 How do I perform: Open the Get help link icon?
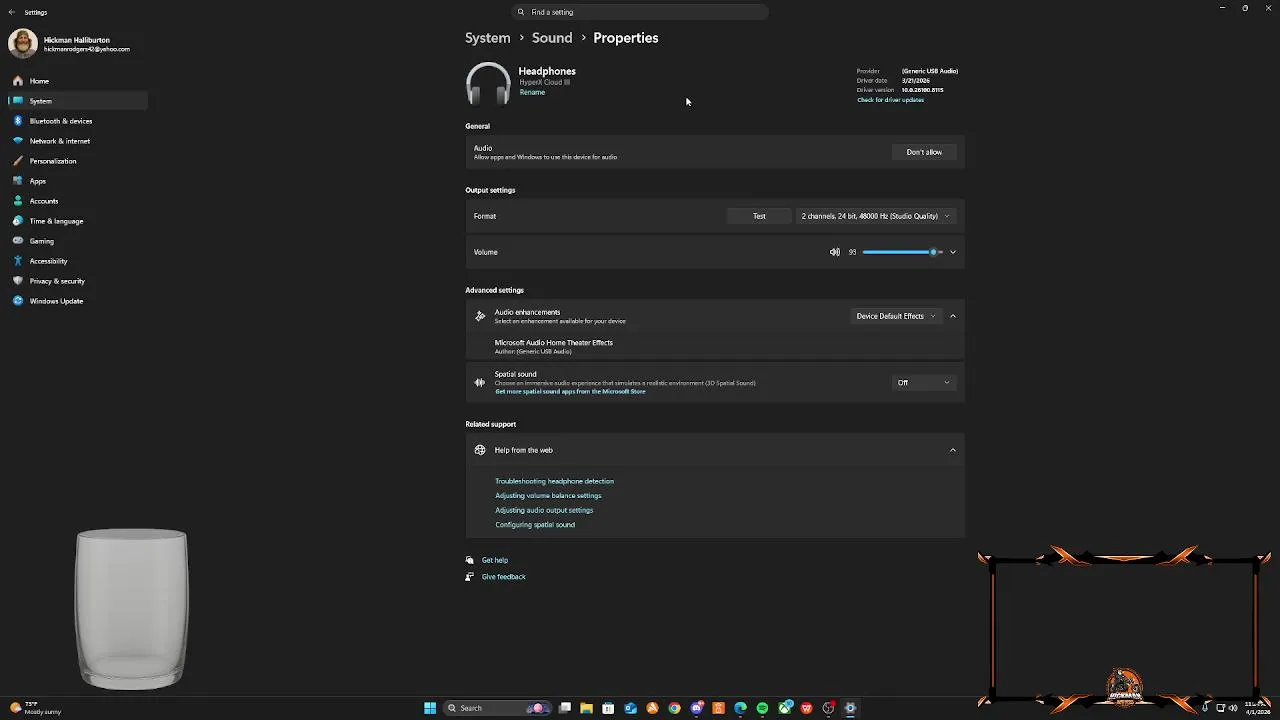point(470,560)
